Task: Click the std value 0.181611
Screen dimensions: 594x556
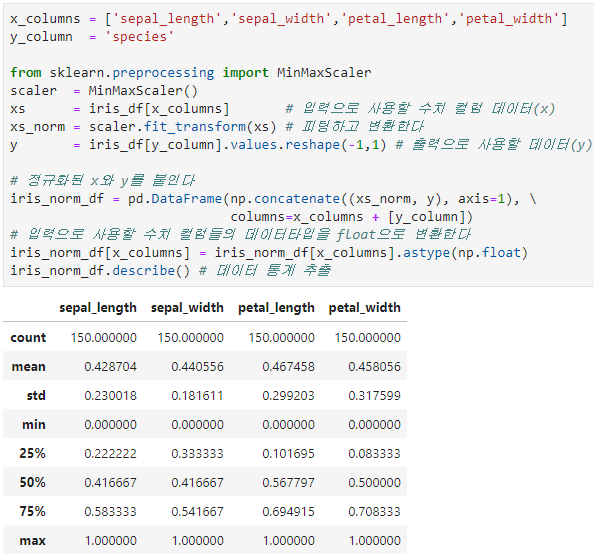Action: [x=197, y=396]
